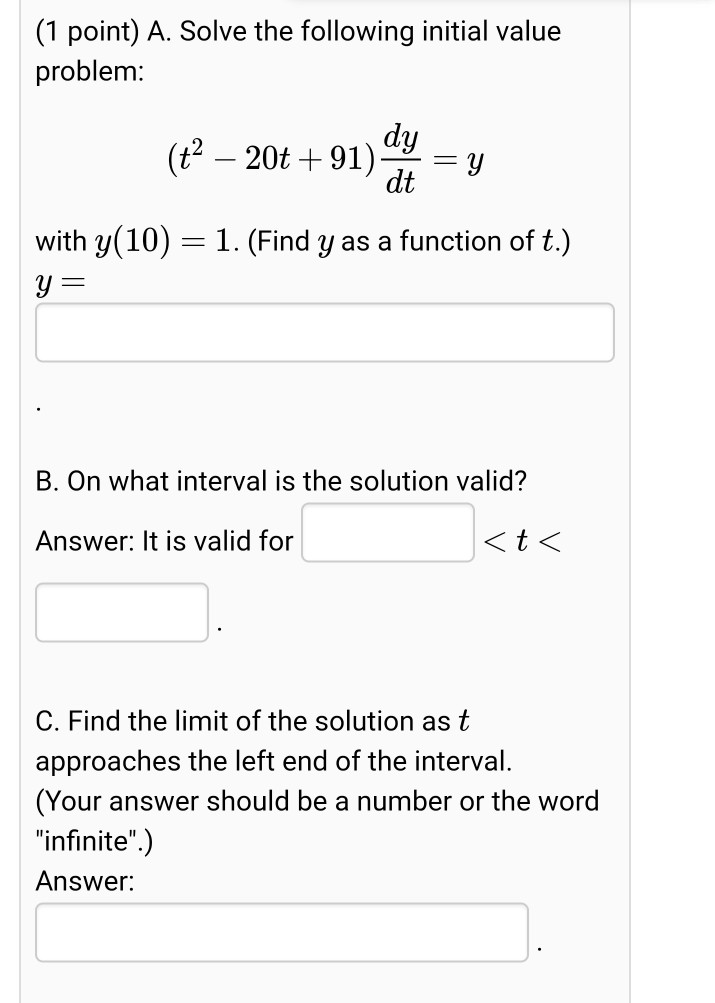Click inside the empty box below the interval line
The height and width of the screenshot is (1003, 715).
[x=121, y=612]
